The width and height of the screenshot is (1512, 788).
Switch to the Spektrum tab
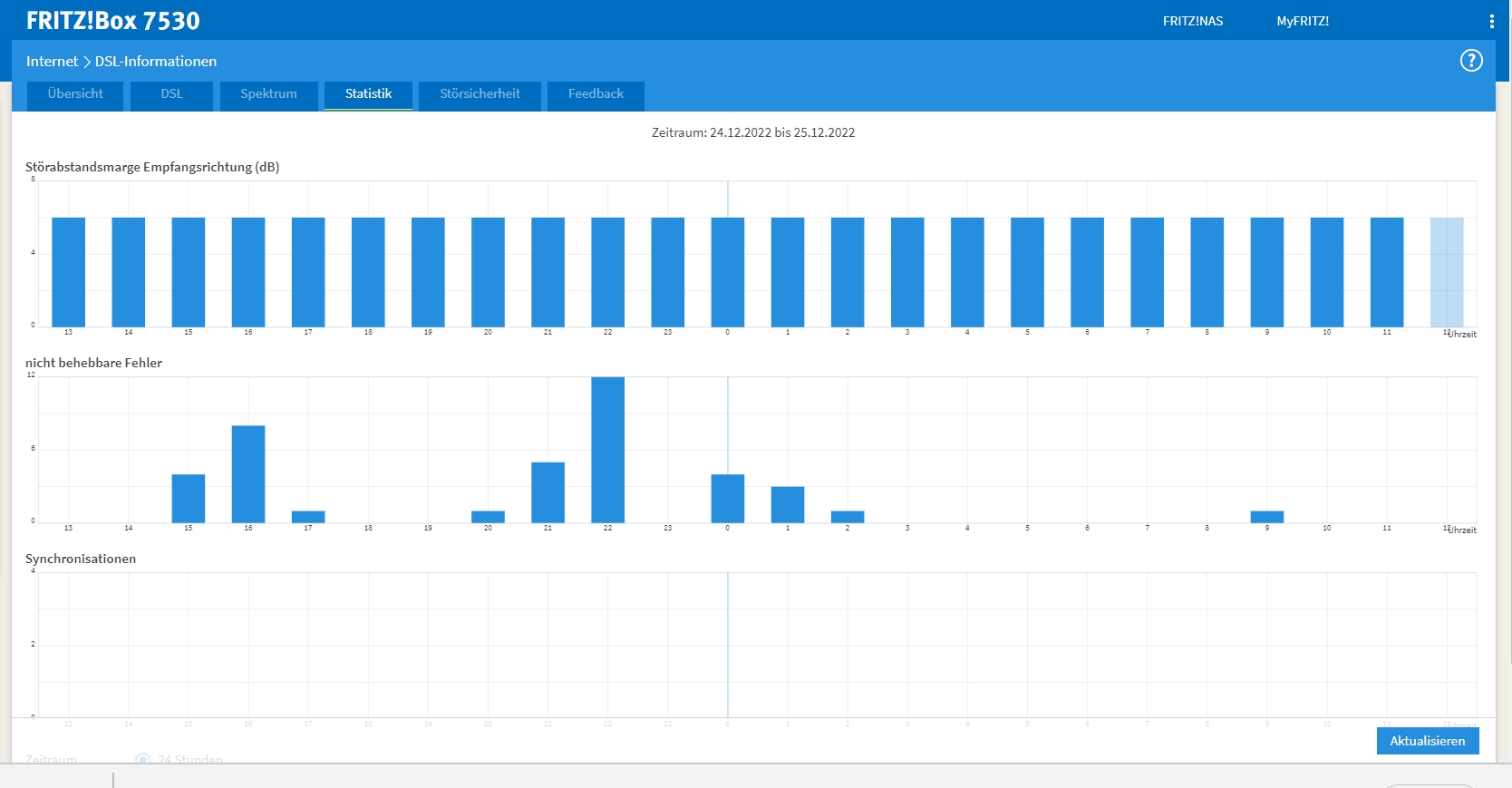click(x=268, y=94)
